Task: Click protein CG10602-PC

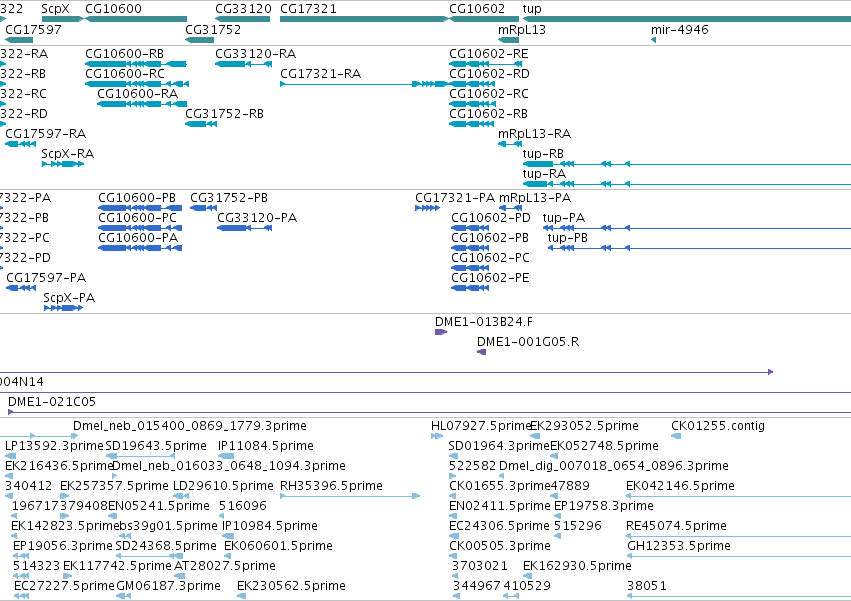Action: tap(490, 258)
